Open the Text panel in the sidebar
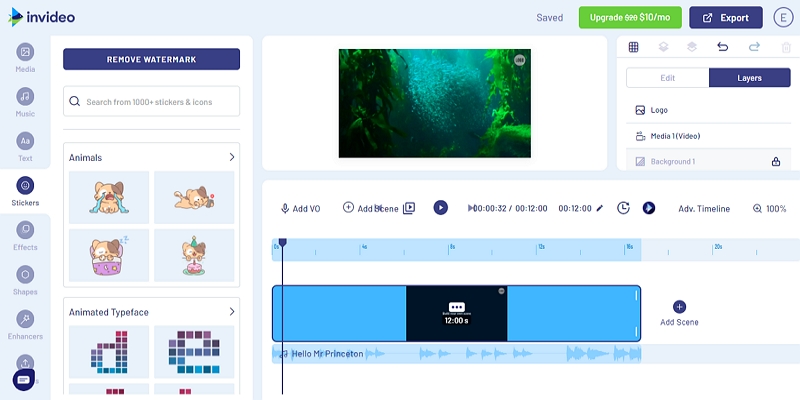 25,147
